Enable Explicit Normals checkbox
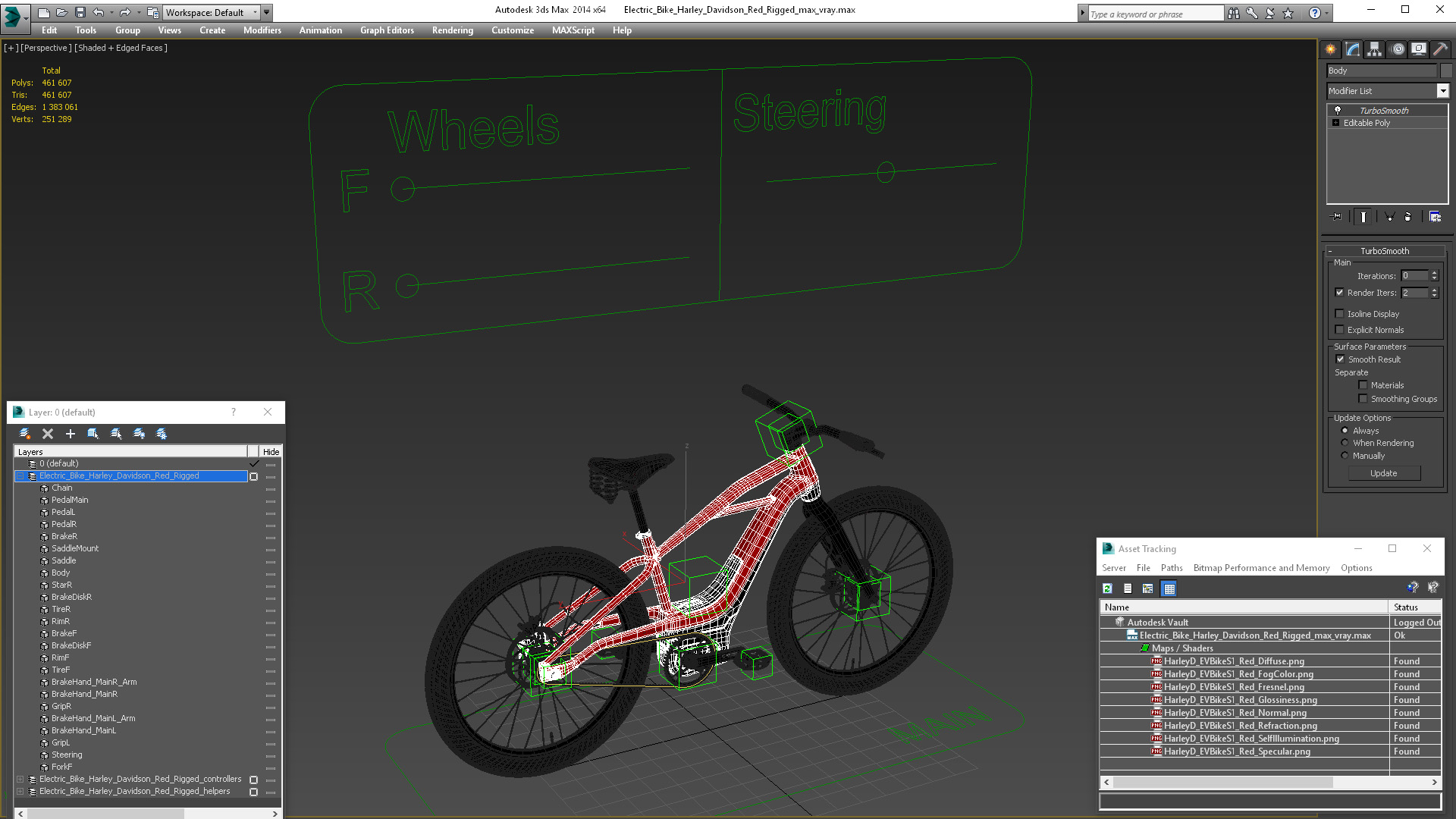Viewport: 1456px width, 819px height. (x=1339, y=330)
